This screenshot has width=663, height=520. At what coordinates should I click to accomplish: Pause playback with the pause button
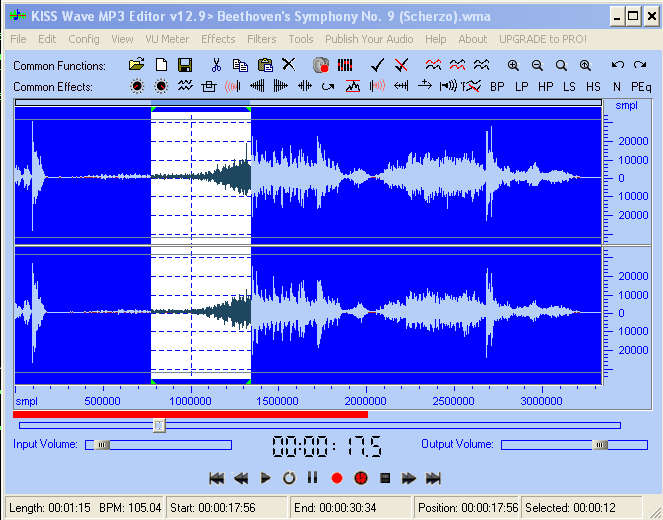pyautogui.click(x=312, y=478)
